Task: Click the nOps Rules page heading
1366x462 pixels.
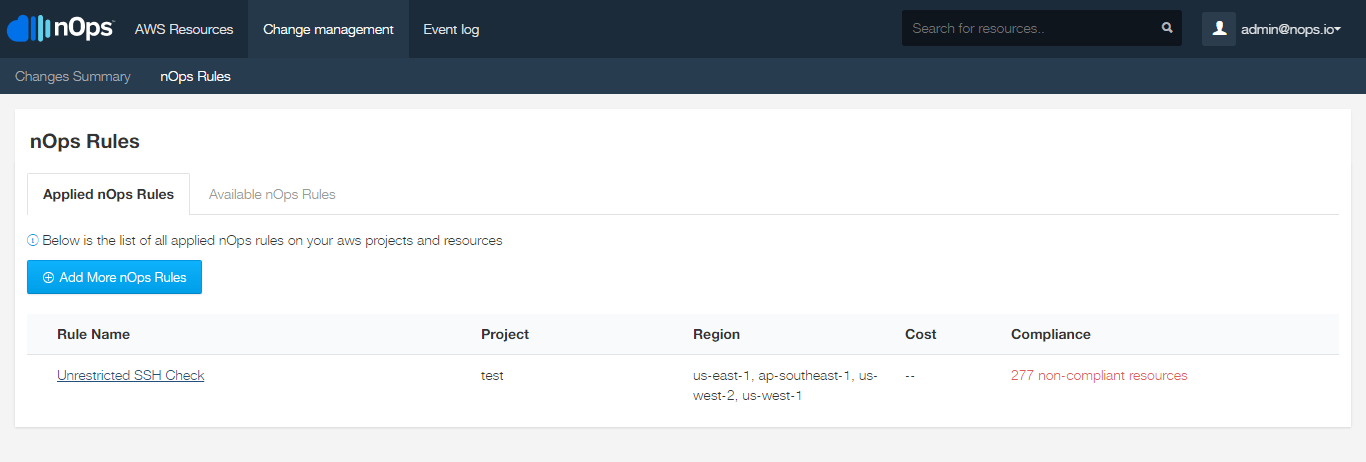Action: point(85,141)
